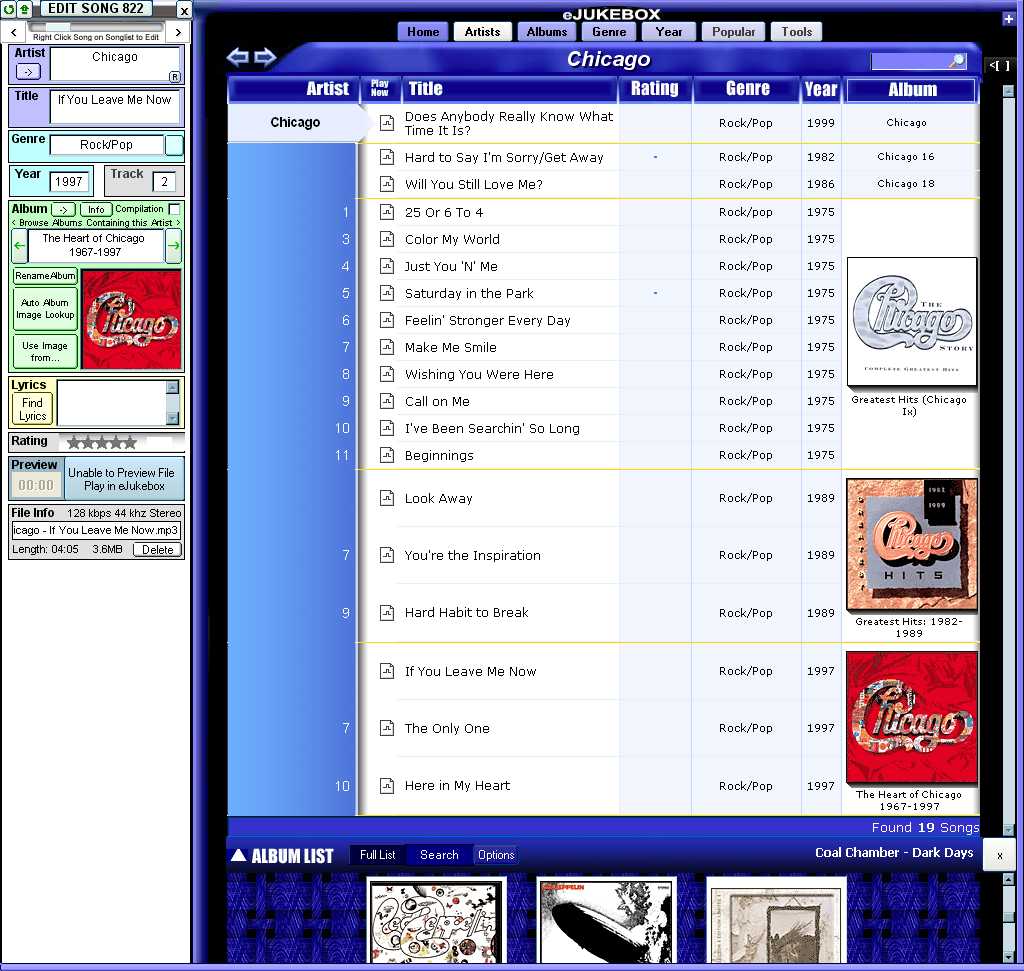
Task: Click the green upload arrow icon
Action: click(x=24, y=10)
